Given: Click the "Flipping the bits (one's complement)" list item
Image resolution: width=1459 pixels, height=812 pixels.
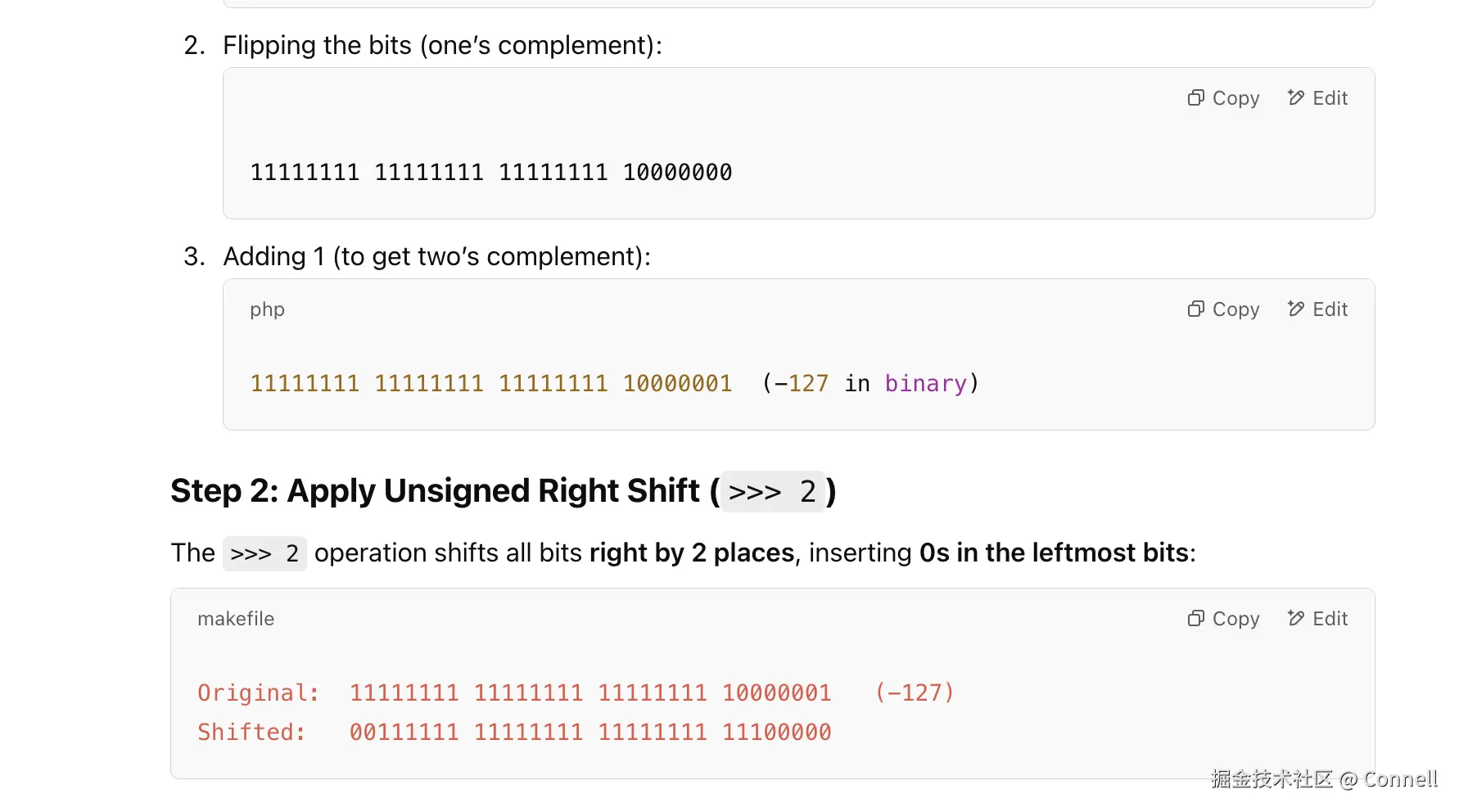Looking at the screenshot, I should point(442,45).
